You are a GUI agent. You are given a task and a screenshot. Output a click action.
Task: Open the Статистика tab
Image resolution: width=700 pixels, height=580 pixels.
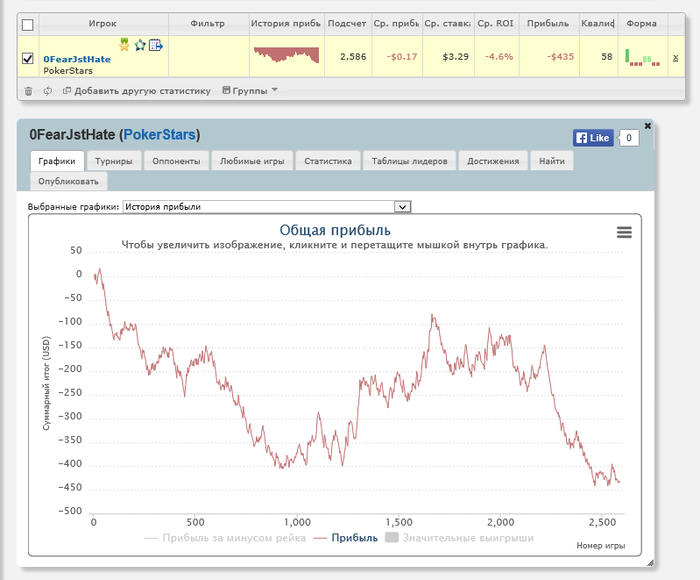coord(328,161)
